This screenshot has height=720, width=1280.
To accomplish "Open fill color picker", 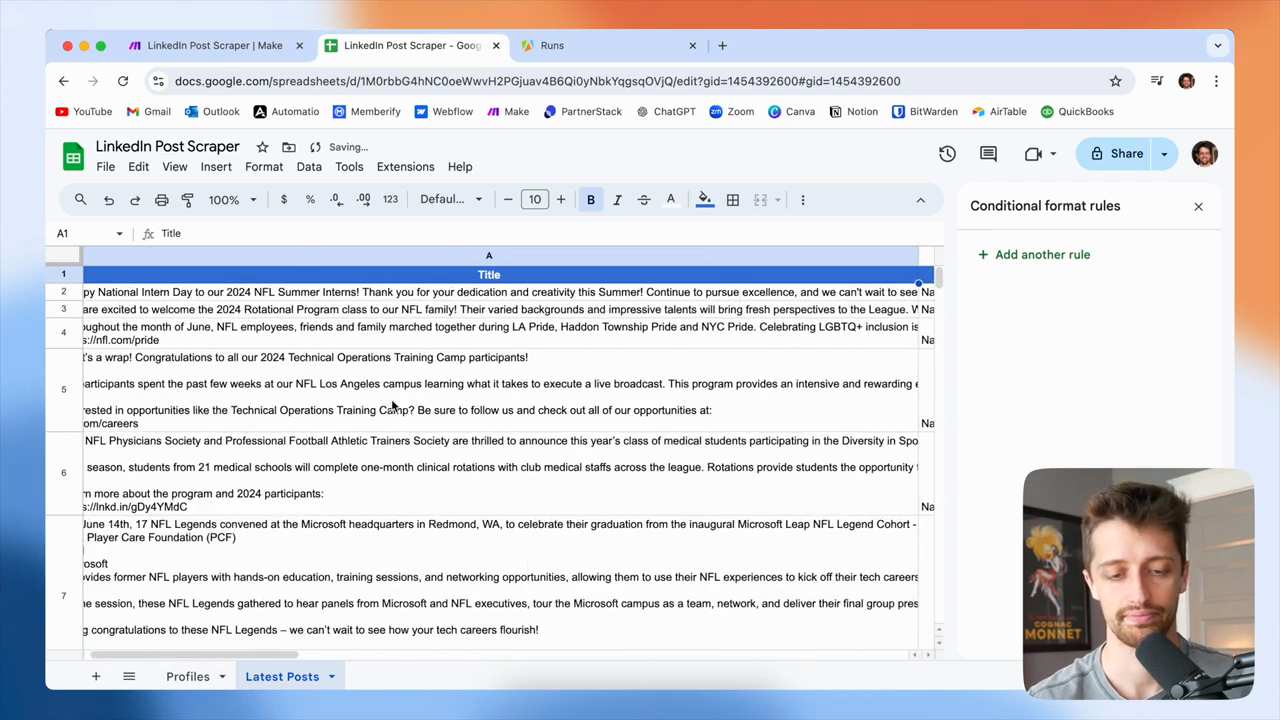I will [705, 200].
